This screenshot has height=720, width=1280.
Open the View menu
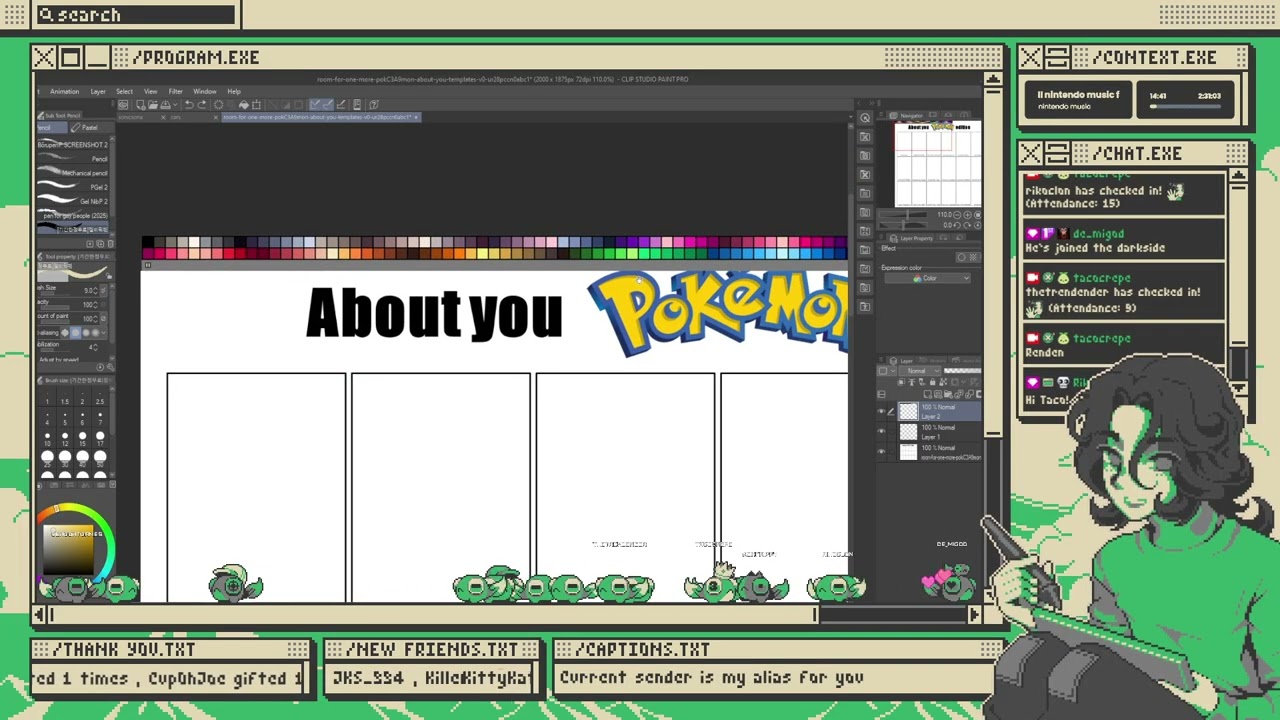[150, 92]
